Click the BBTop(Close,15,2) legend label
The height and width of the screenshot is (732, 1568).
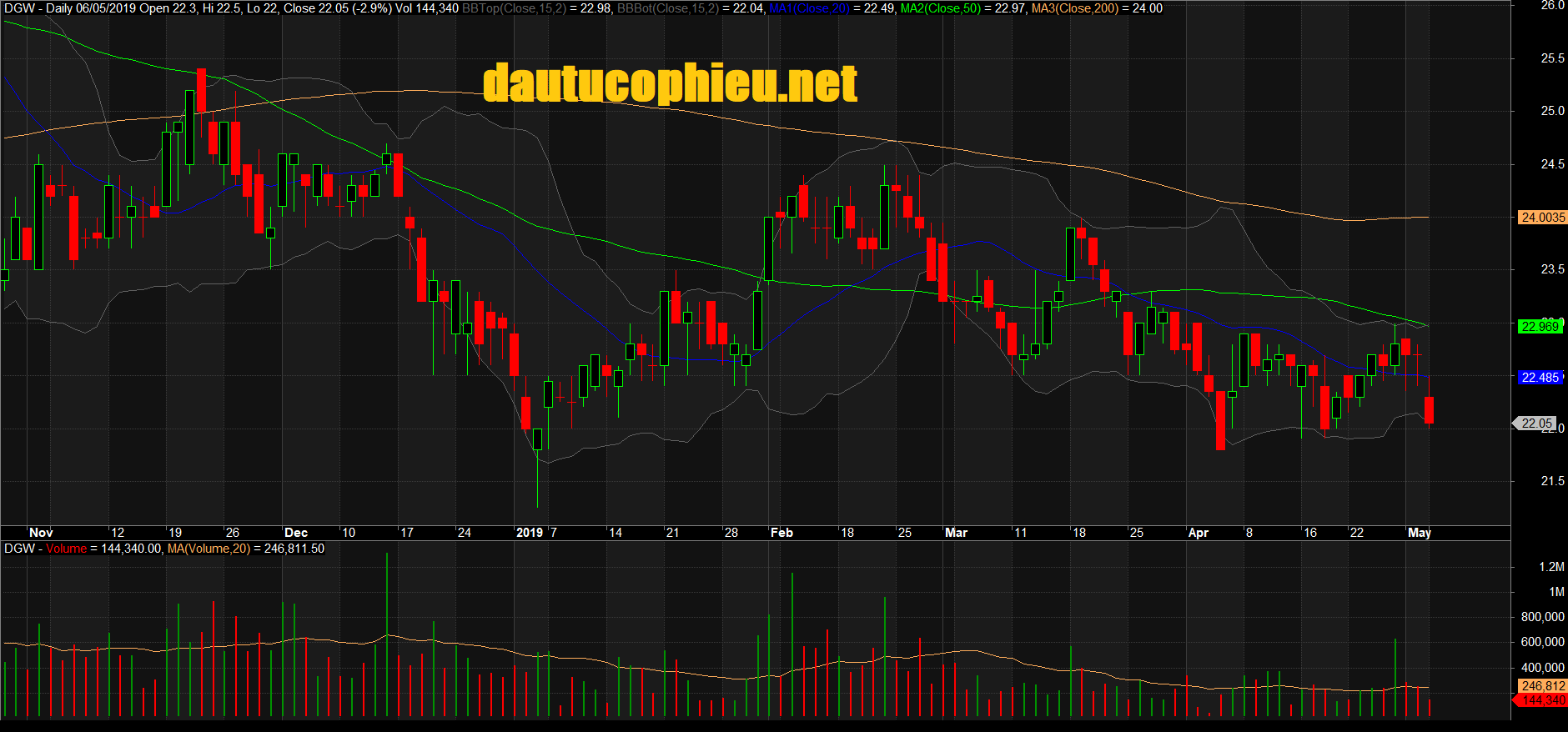pos(514,8)
